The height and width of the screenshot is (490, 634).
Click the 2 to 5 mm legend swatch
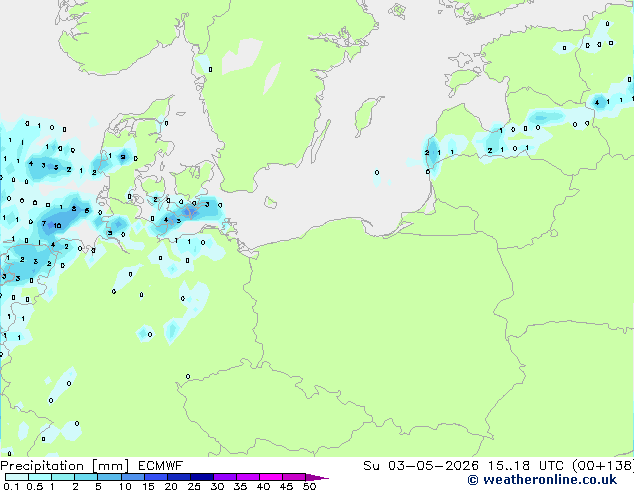(x=86, y=477)
